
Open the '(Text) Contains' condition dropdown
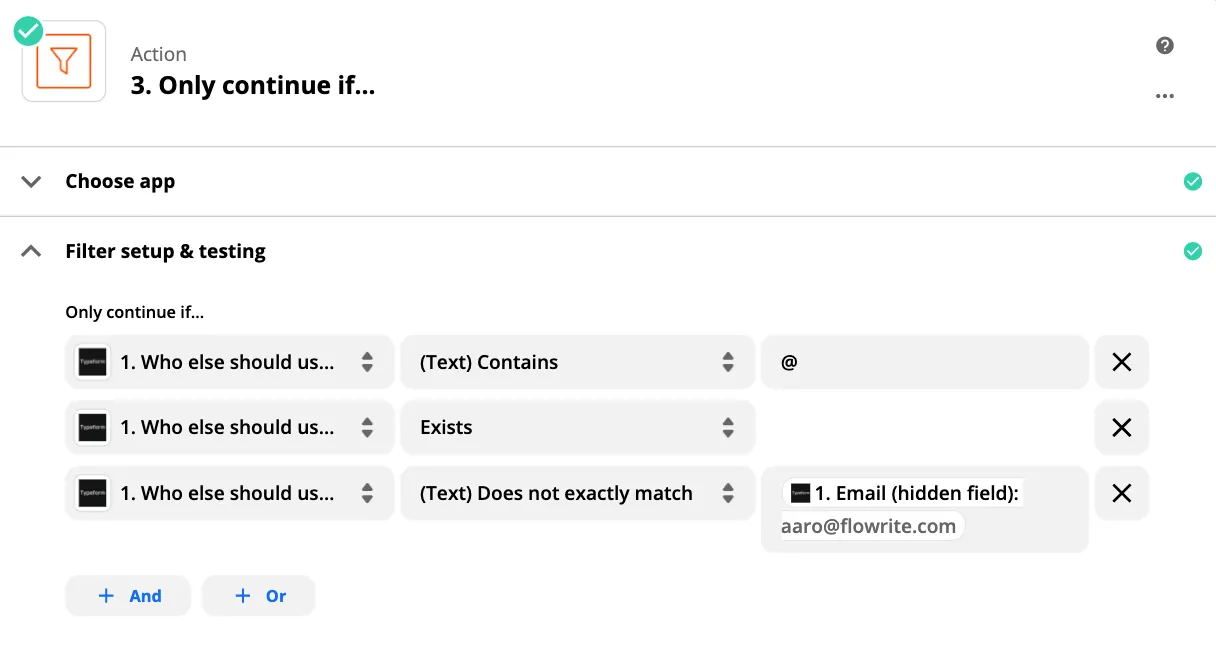pyautogui.click(x=577, y=362)
